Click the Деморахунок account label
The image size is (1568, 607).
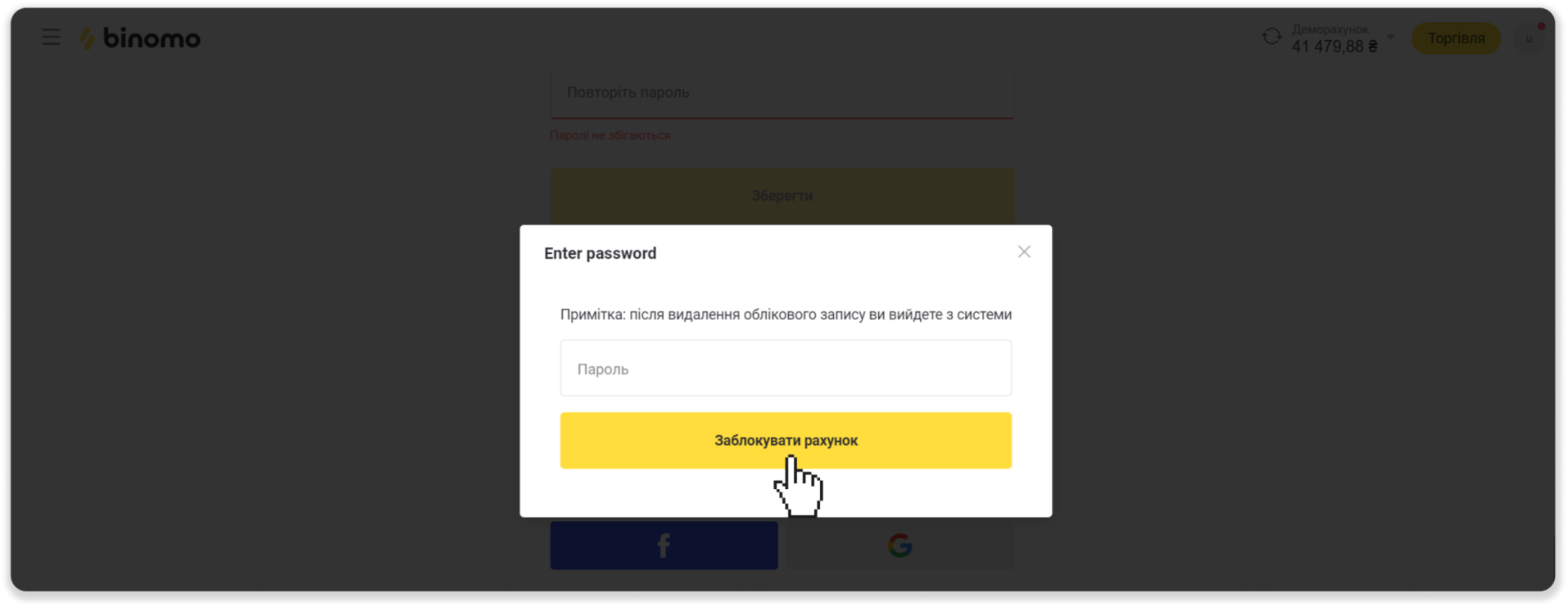click(1330, 29)
